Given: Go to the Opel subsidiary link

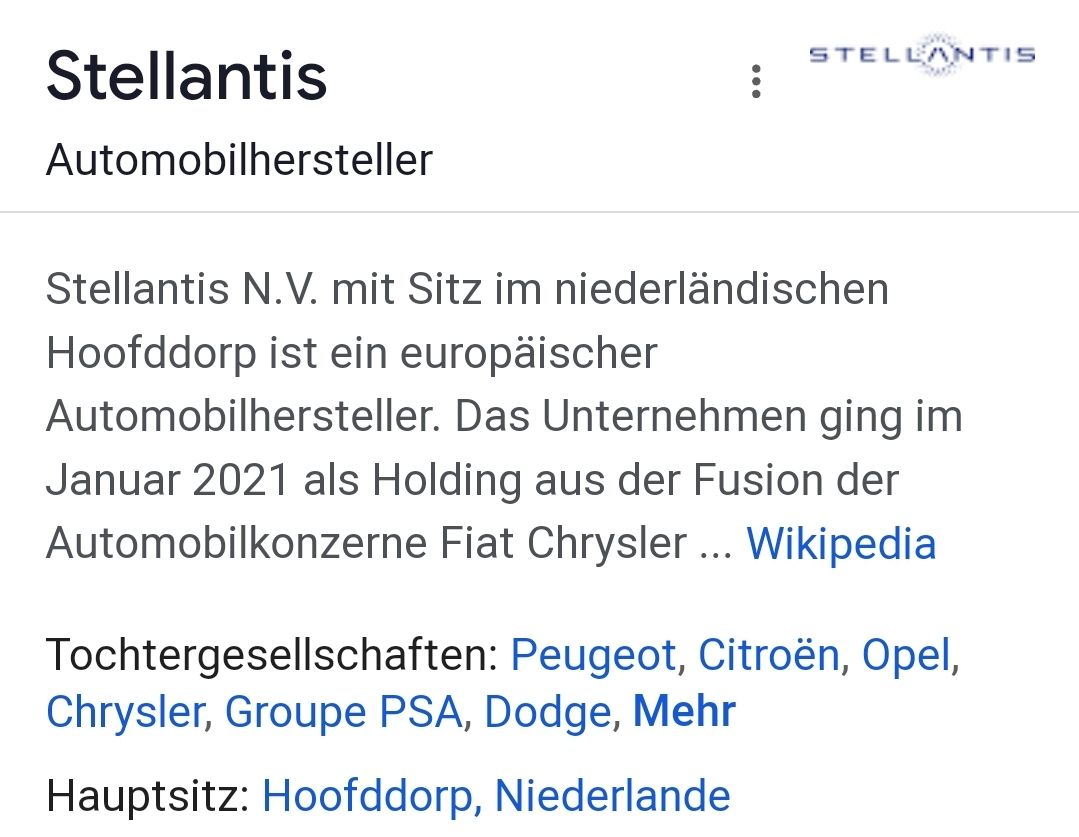Looking at the screenshot, I should click(x=906, y=656).
